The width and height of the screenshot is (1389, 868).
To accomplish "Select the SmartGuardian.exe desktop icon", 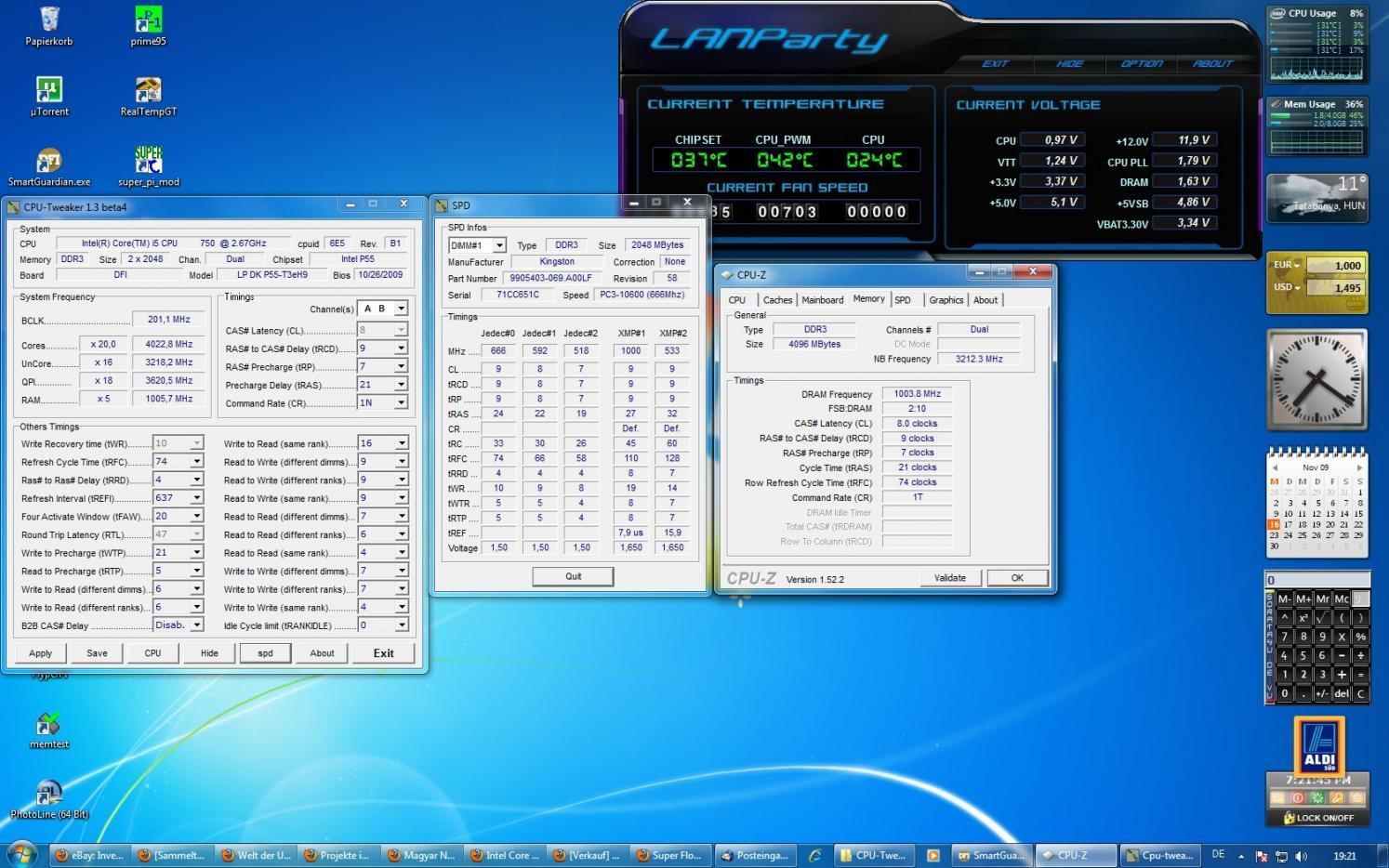I will (x=49, y=167).
